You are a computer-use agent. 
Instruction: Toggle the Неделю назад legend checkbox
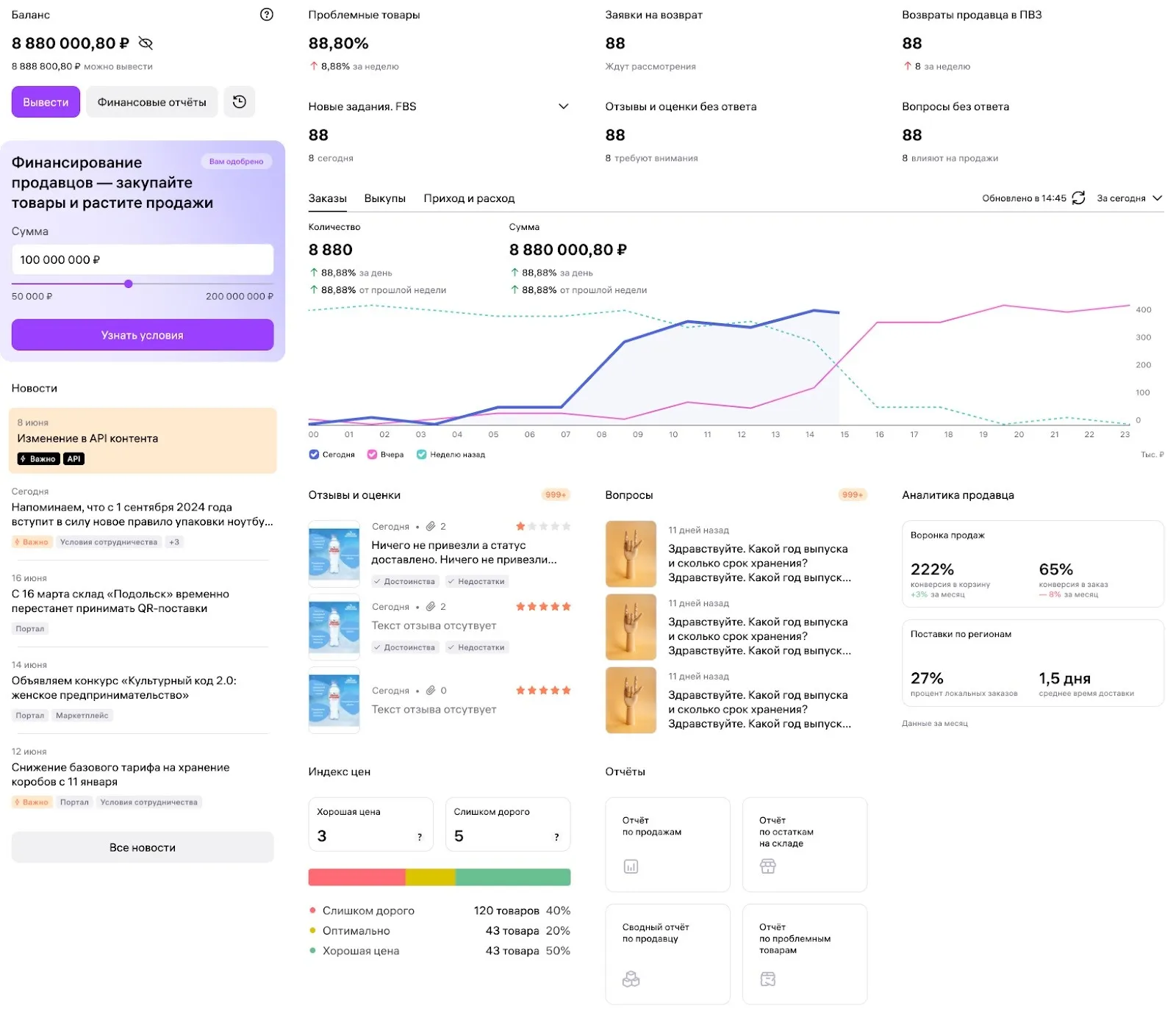coord(421,455)
